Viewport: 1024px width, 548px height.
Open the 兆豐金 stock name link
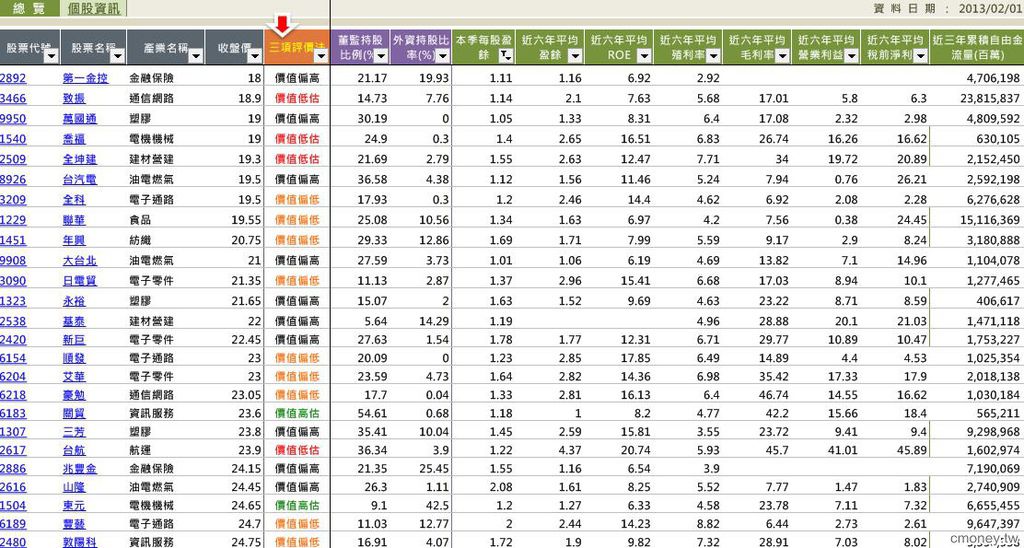tap(80, 469)
